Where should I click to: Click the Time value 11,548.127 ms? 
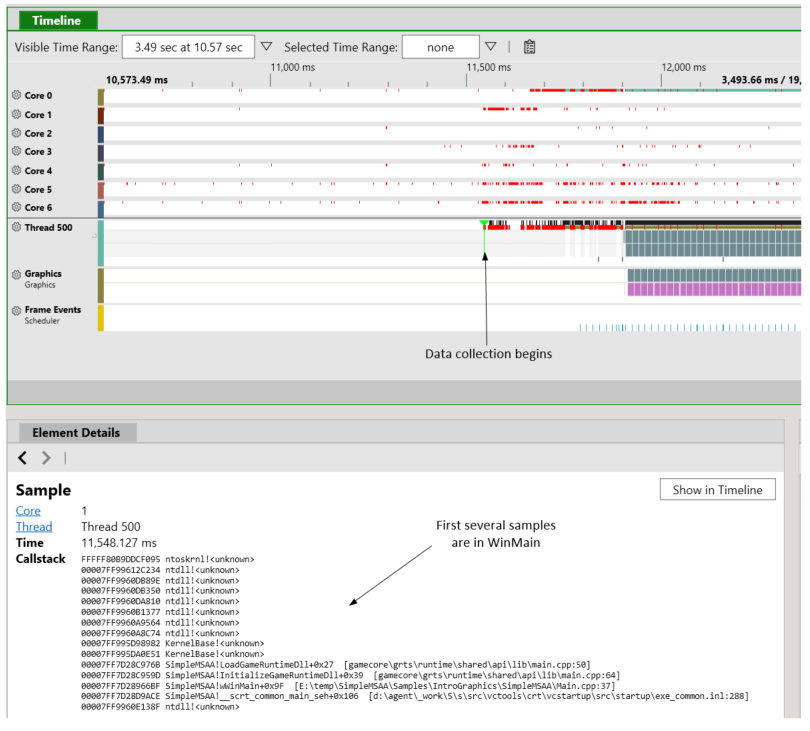pos(119,542)
